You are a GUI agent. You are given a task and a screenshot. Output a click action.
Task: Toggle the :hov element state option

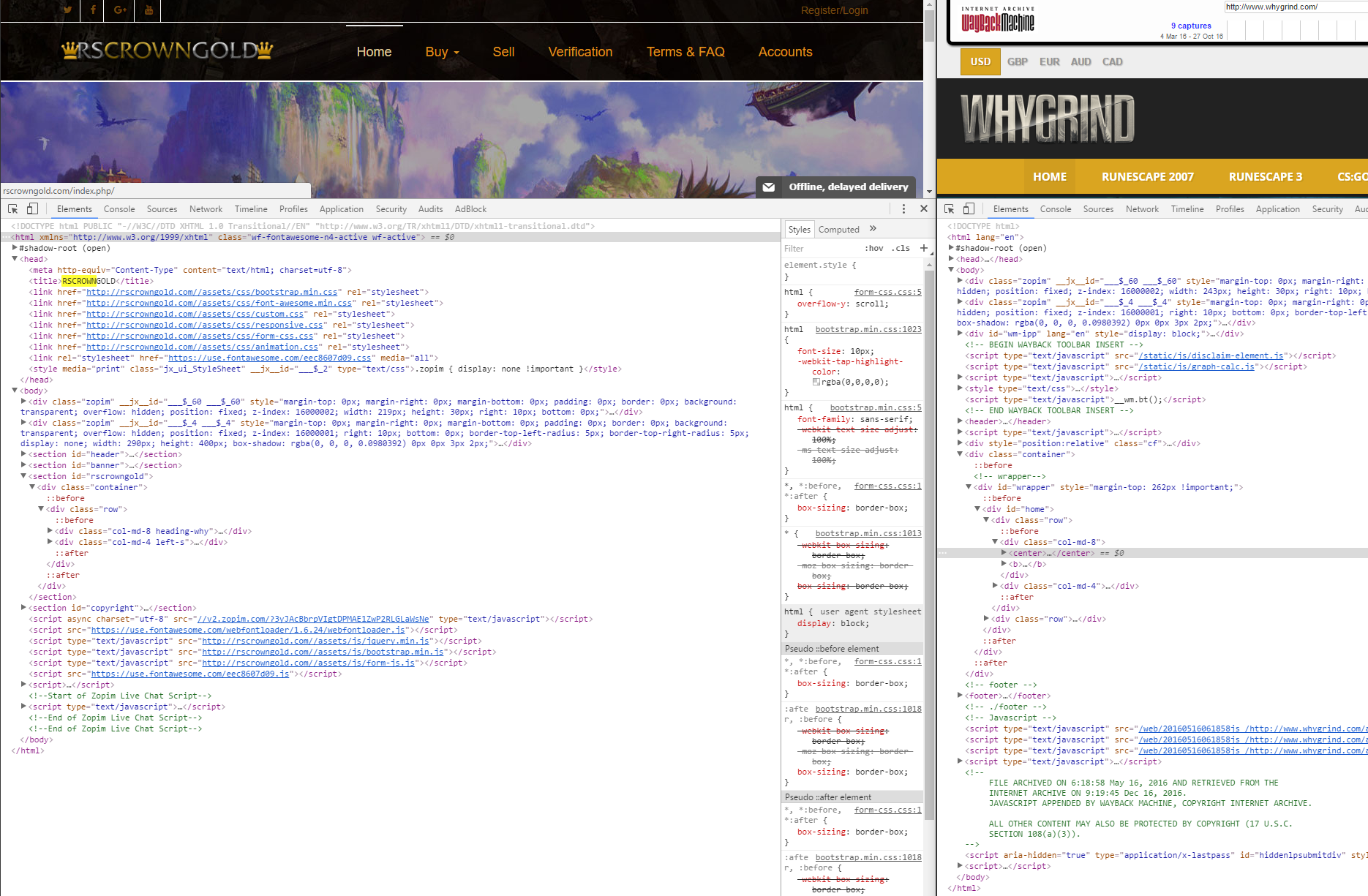tap(874, 248)
